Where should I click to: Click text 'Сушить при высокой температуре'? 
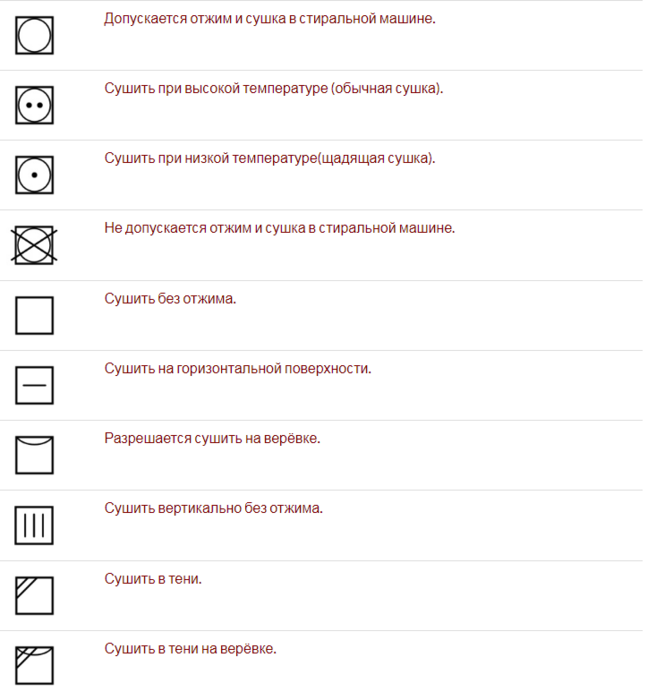(216, 89)
